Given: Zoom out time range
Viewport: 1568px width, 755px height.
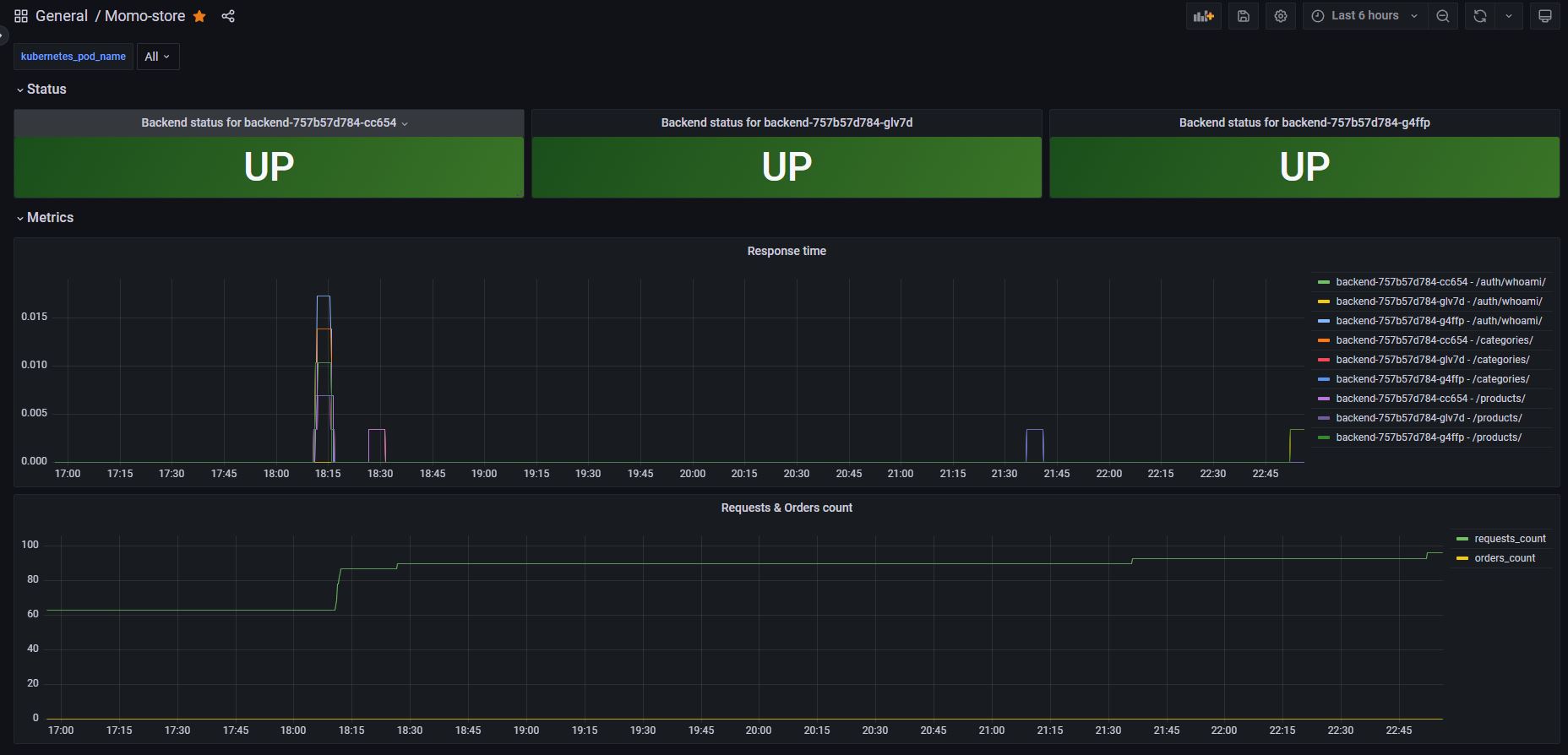Looking at the screenshot, I should click(x=1443, y=16).
